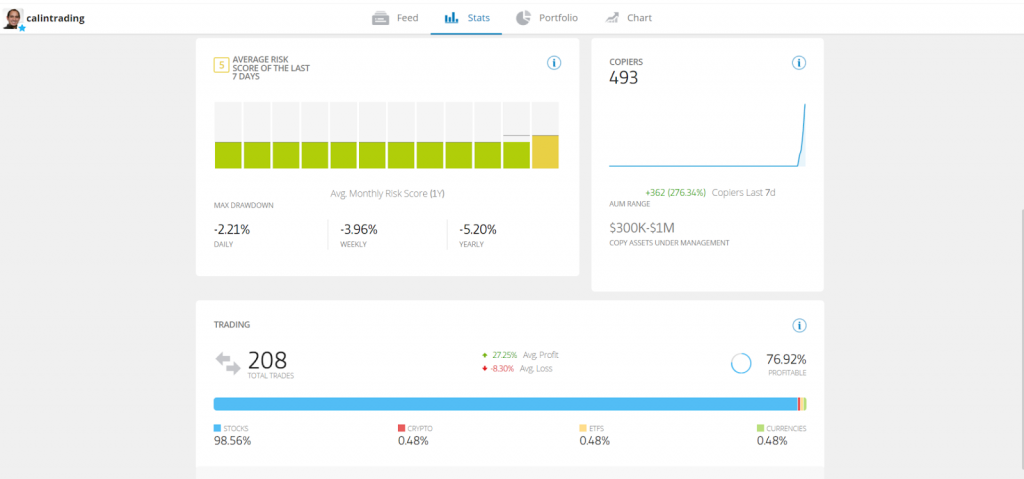This screenshot has height=479, width=1024.
Task: Click the red Crypto legend swatch
Action: click(x=402, y=428)
